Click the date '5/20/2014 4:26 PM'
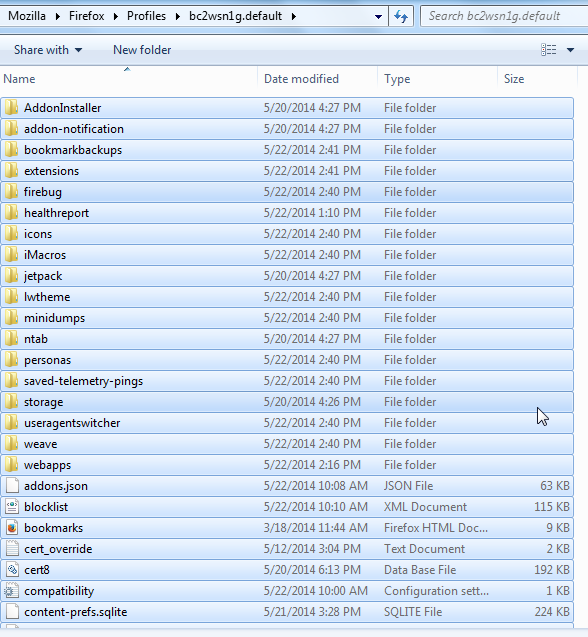The width and height of the screenshot is (588, 637). (x=312, y=402)
